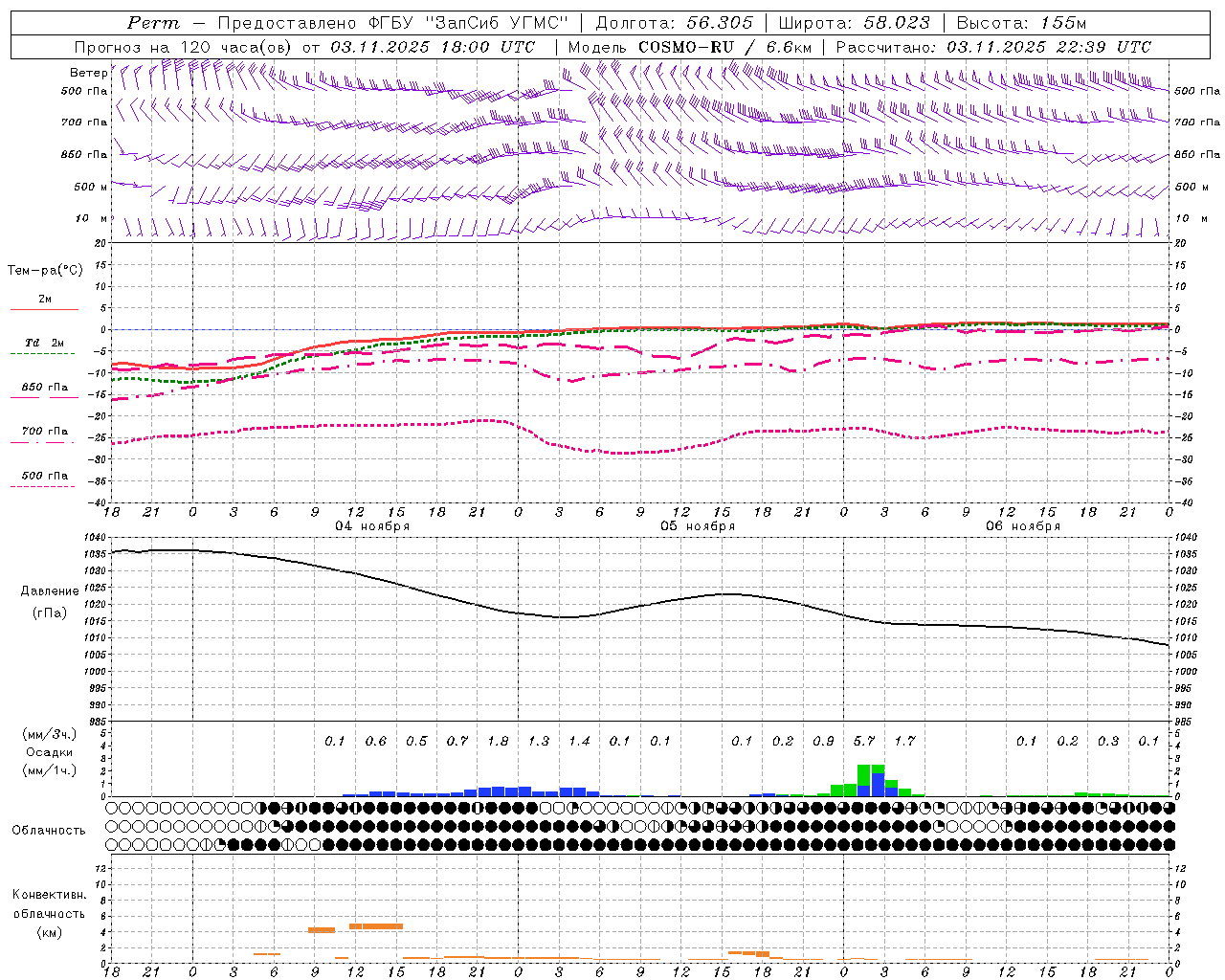Click the 0.5 precipitation total value
Screen dimensions: 1225x980
click(416, 742)
